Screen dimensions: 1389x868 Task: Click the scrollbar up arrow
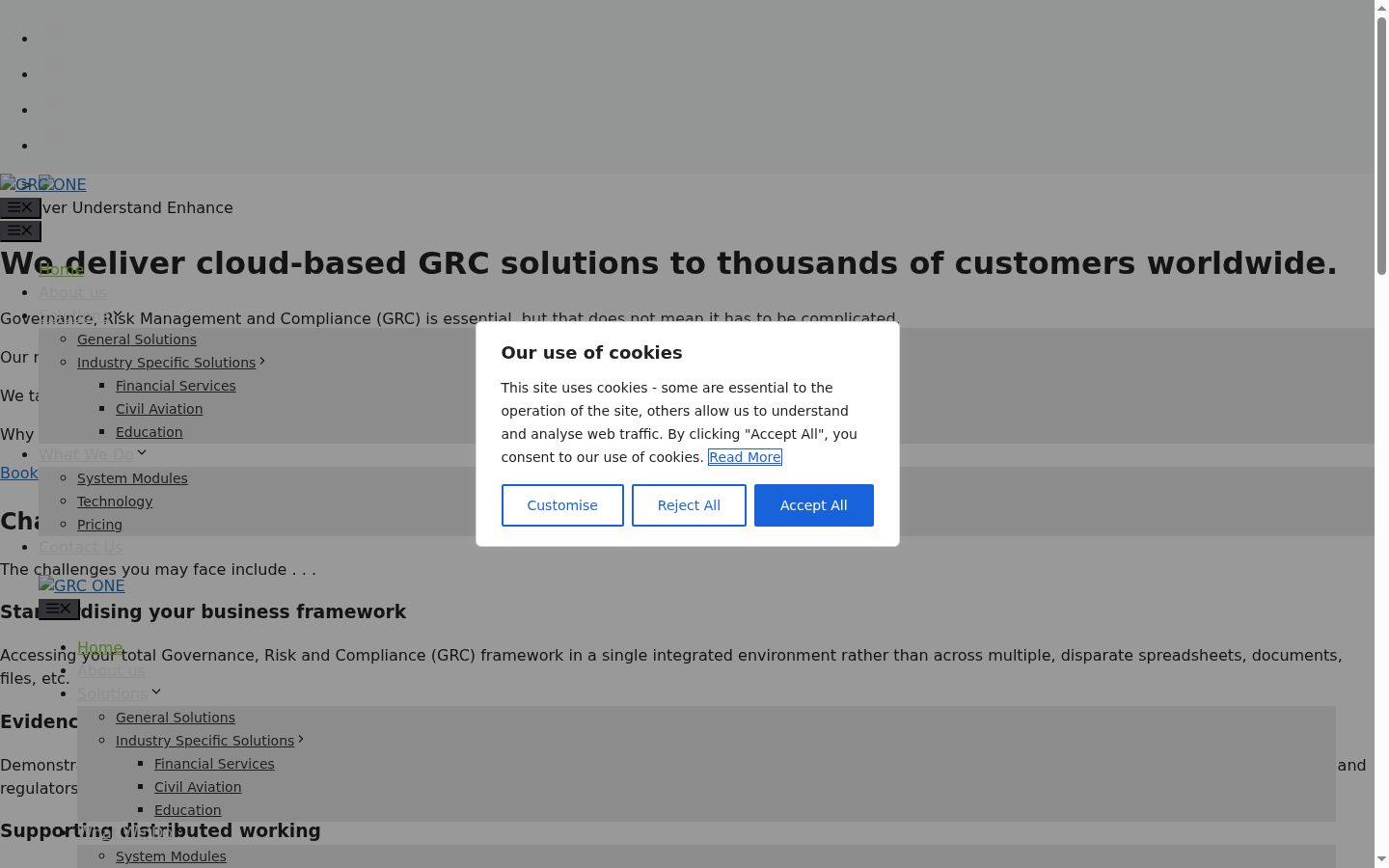coord(1382,7)
